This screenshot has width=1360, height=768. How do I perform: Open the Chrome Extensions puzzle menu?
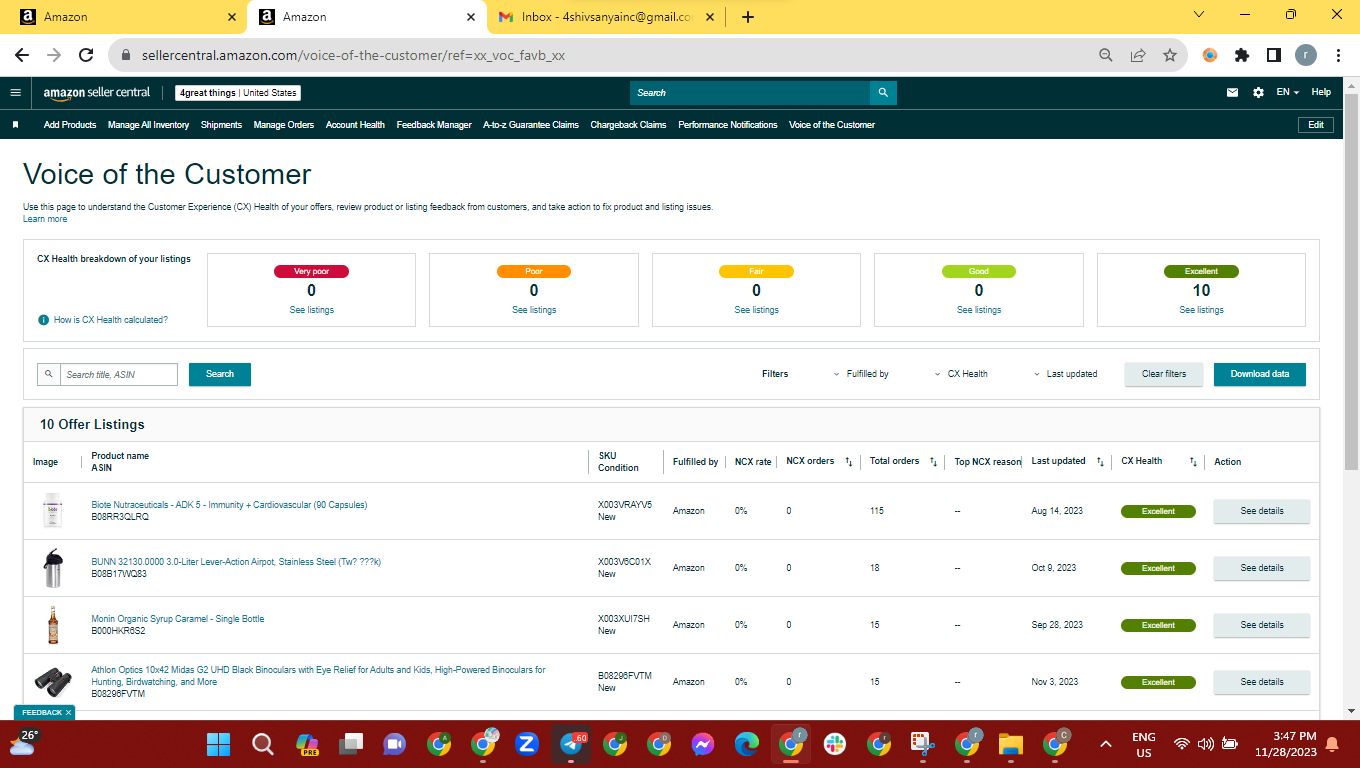[1242, 56]
